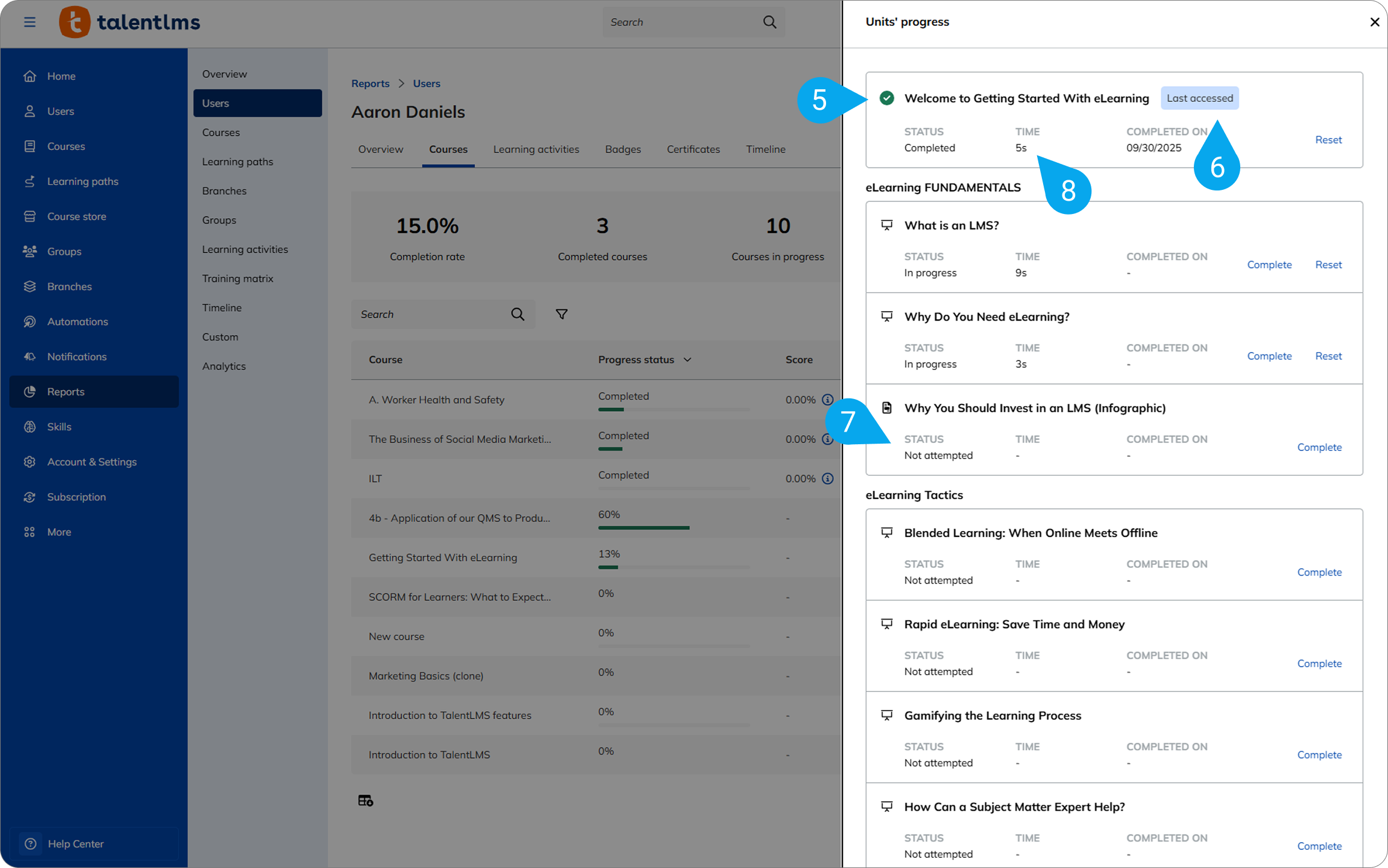
Task: Click the Notifications megaphone icon
Action: [30, 356]
